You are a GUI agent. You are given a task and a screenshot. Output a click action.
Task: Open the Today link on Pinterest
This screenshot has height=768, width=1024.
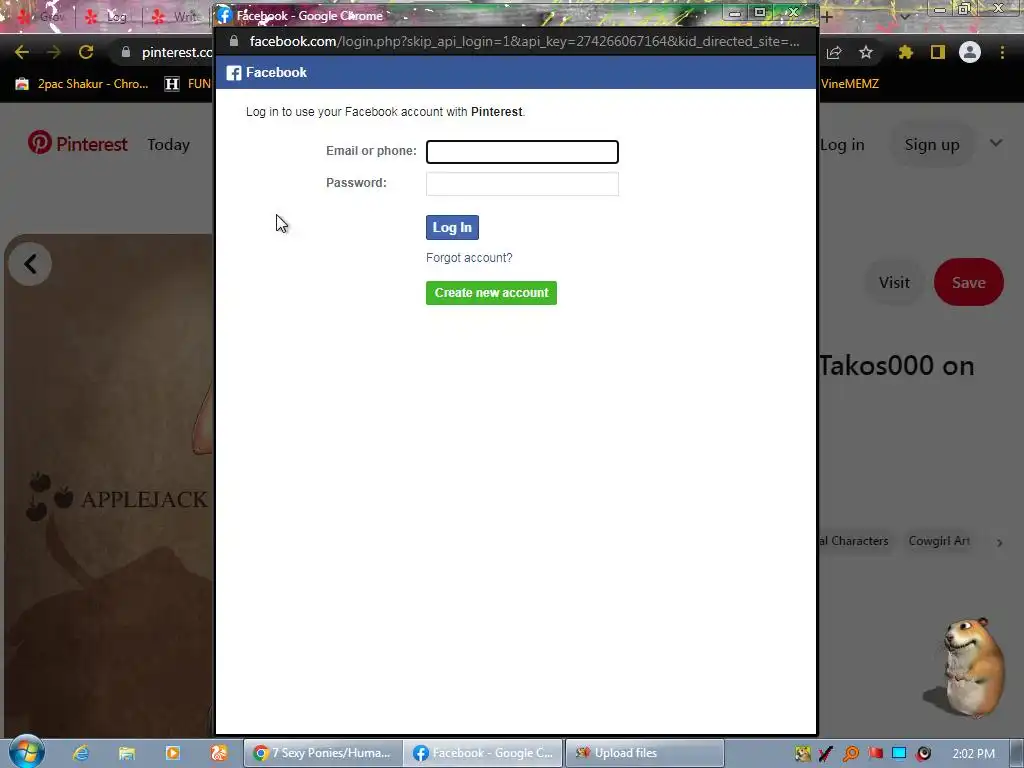coord(168,144)
